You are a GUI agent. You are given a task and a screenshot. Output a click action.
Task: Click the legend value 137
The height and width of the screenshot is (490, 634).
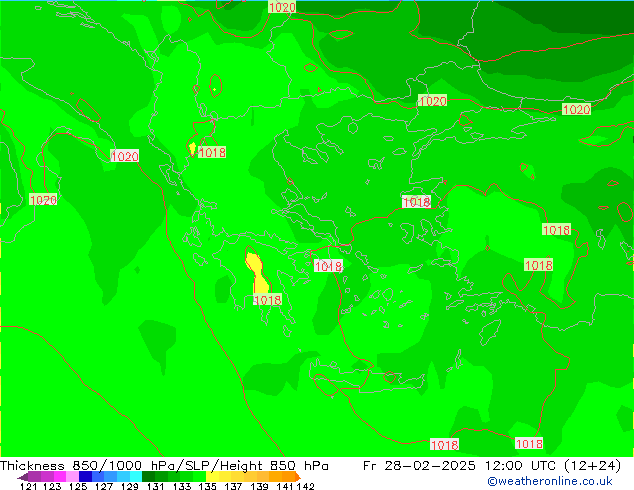(x=233, y=486)
